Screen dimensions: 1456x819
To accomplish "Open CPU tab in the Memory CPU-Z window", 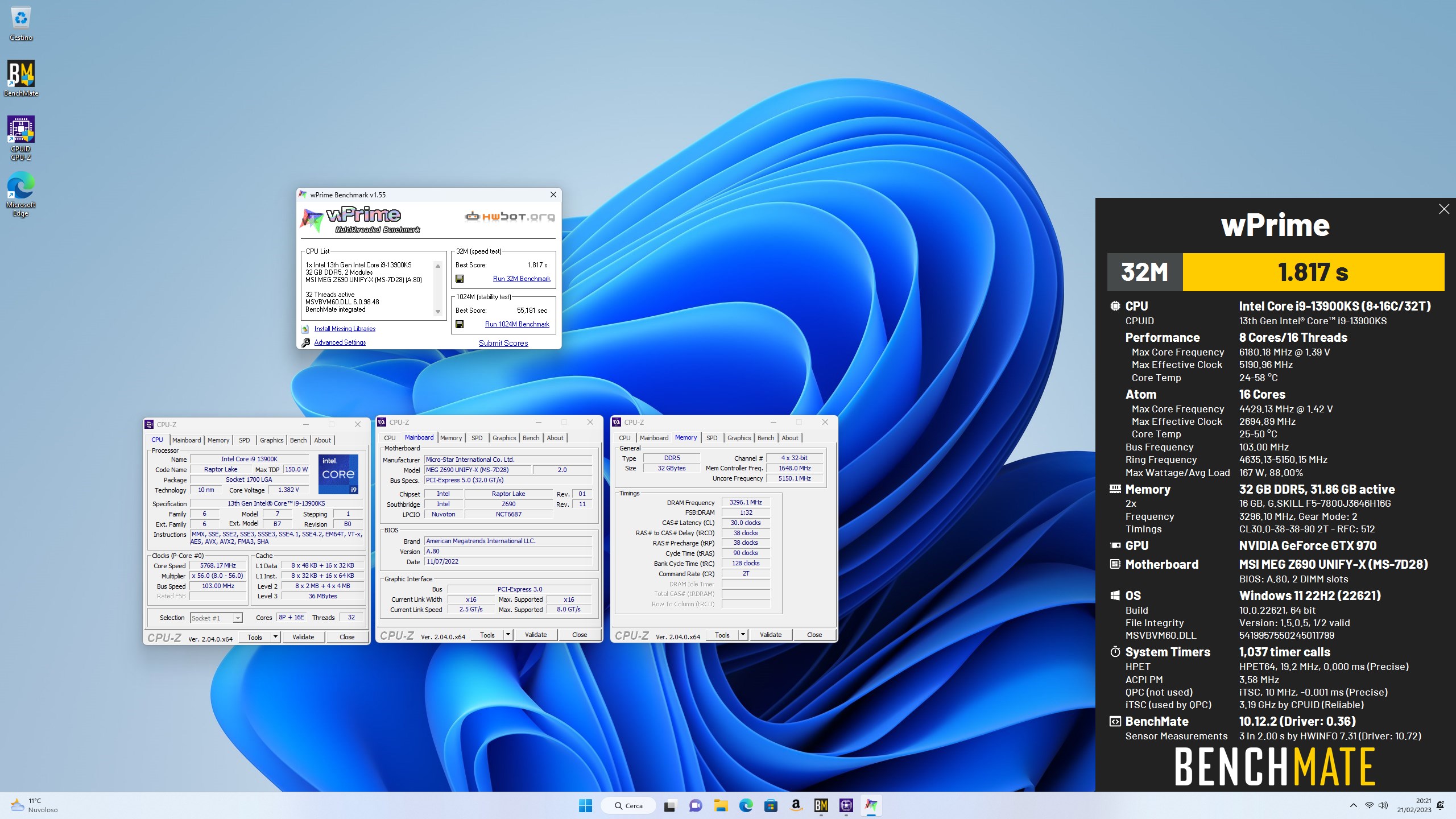I will point(624,438).
